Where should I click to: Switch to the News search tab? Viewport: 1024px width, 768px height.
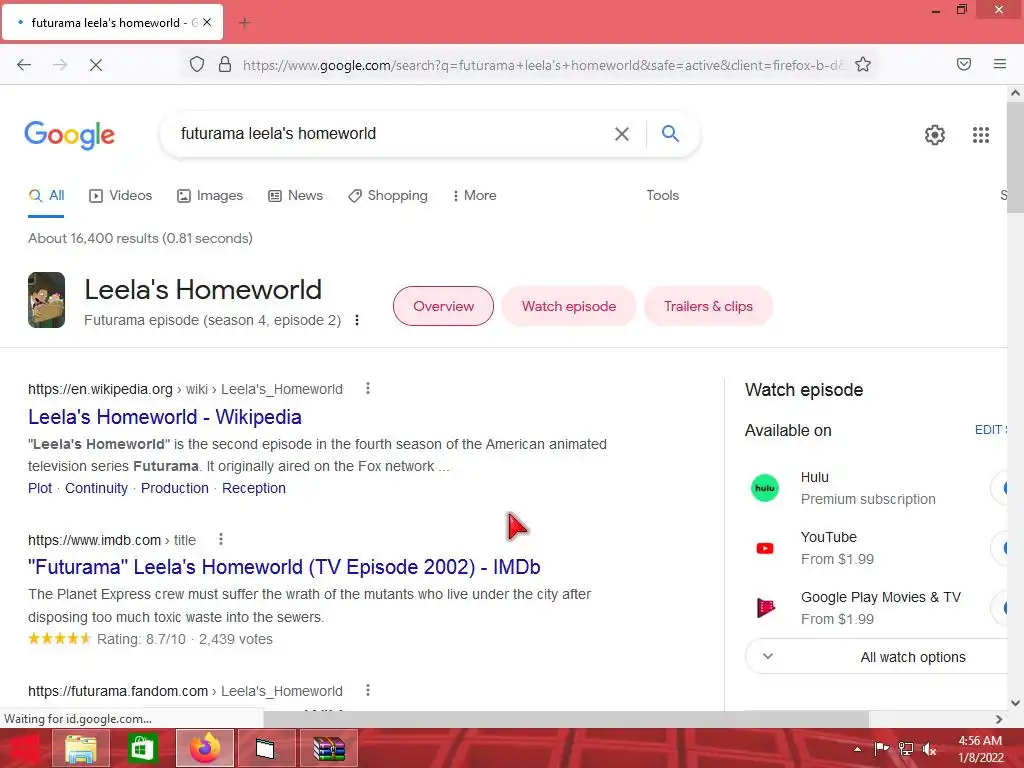tap(296, 195)
